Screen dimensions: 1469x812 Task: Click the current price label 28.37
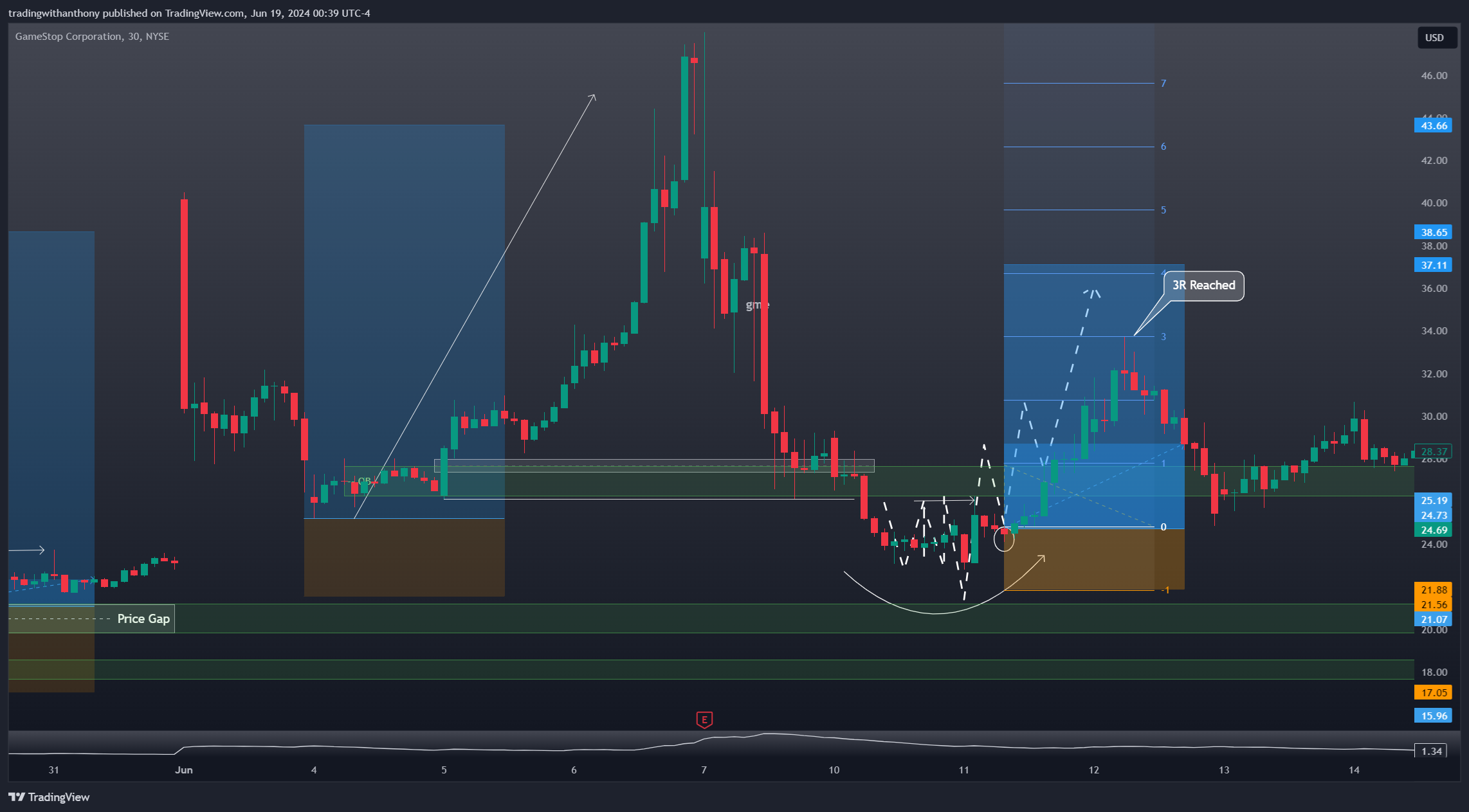pos(1433,451)
